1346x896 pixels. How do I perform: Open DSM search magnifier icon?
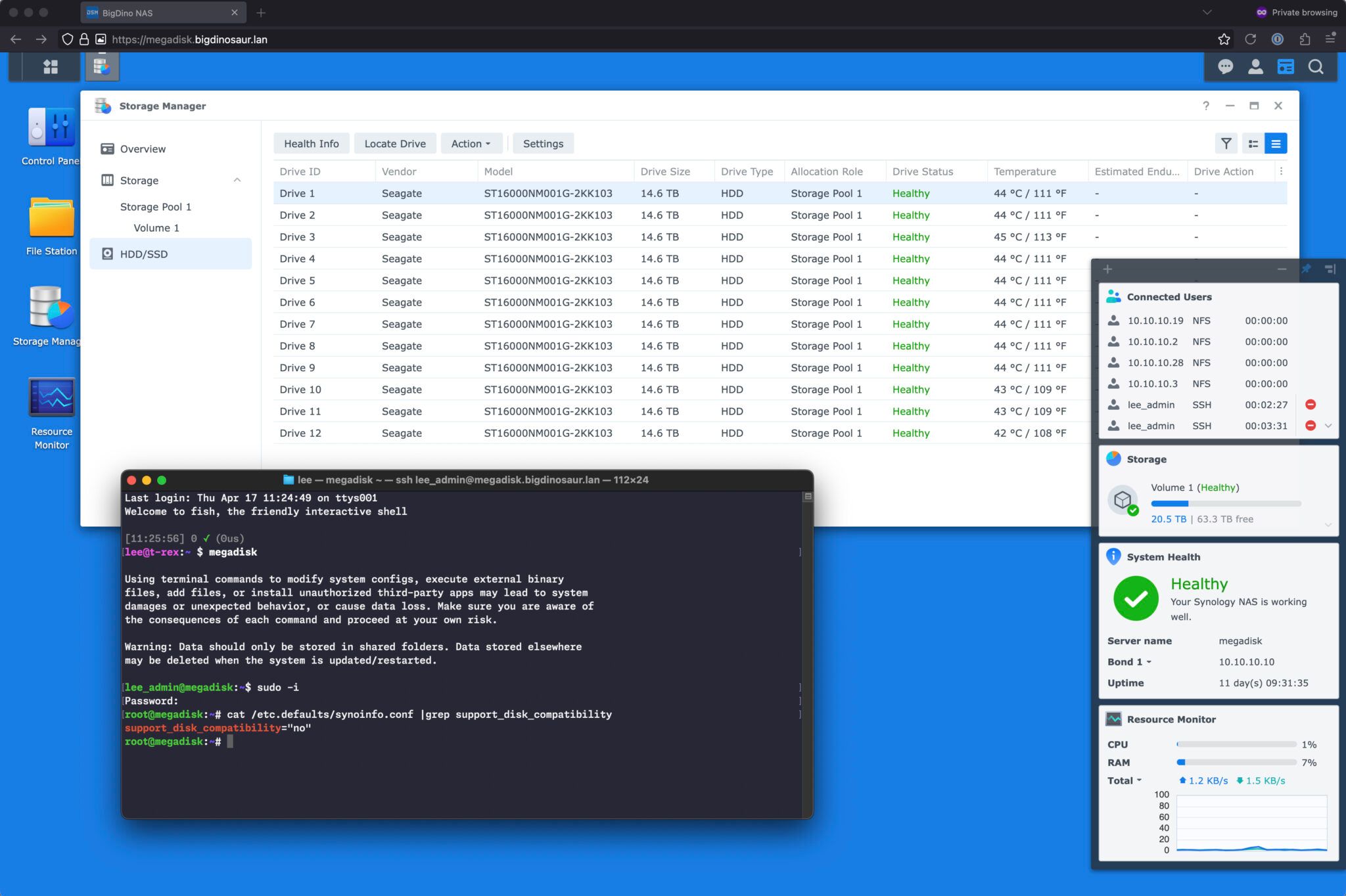click(1316, 66)
